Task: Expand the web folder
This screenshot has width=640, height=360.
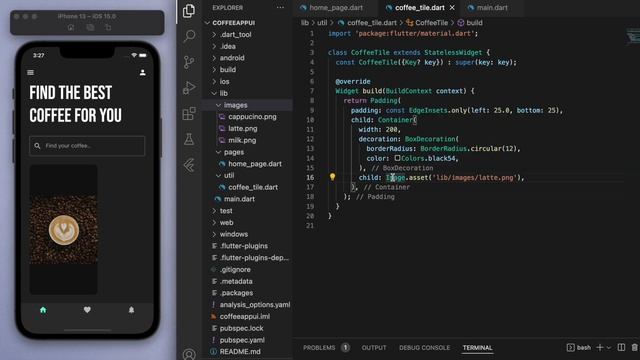Action: [214, 223]
